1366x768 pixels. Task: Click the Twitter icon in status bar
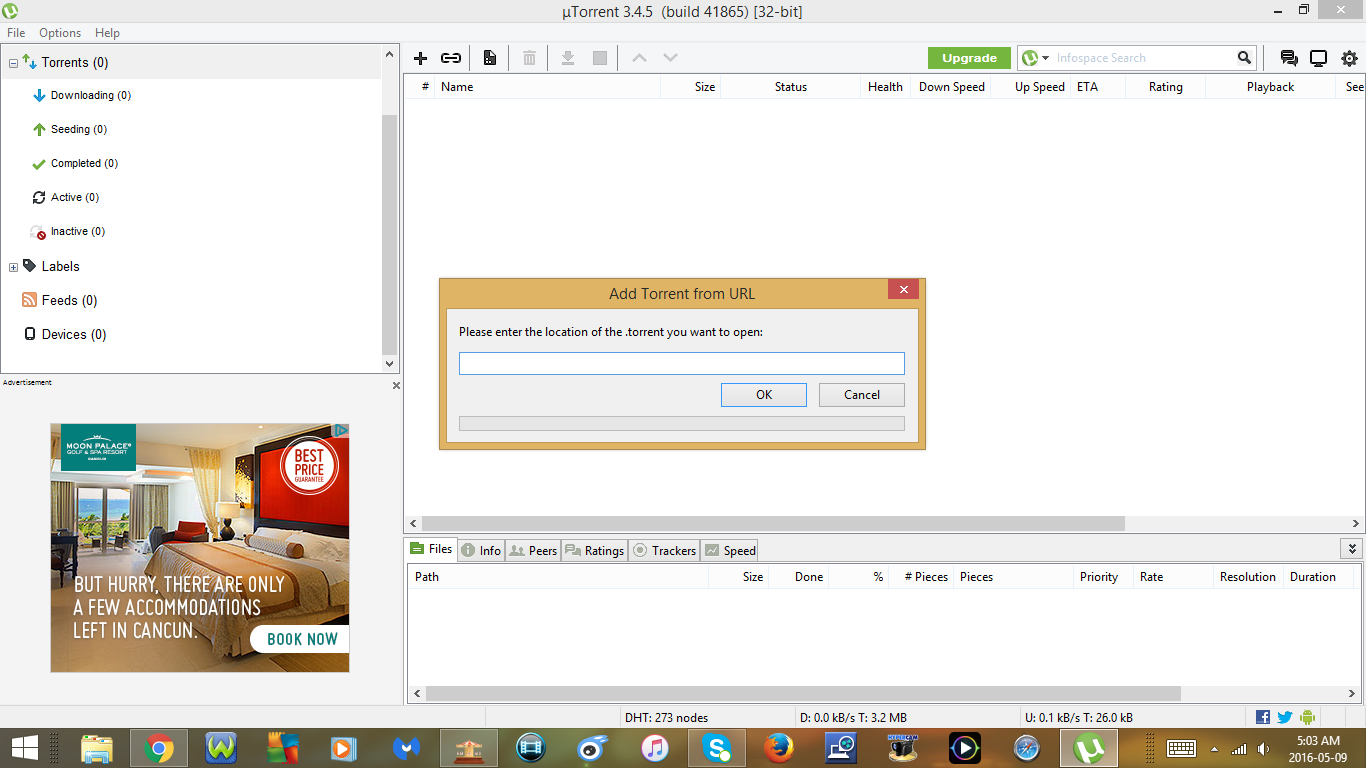click(x=1285, y=717)
